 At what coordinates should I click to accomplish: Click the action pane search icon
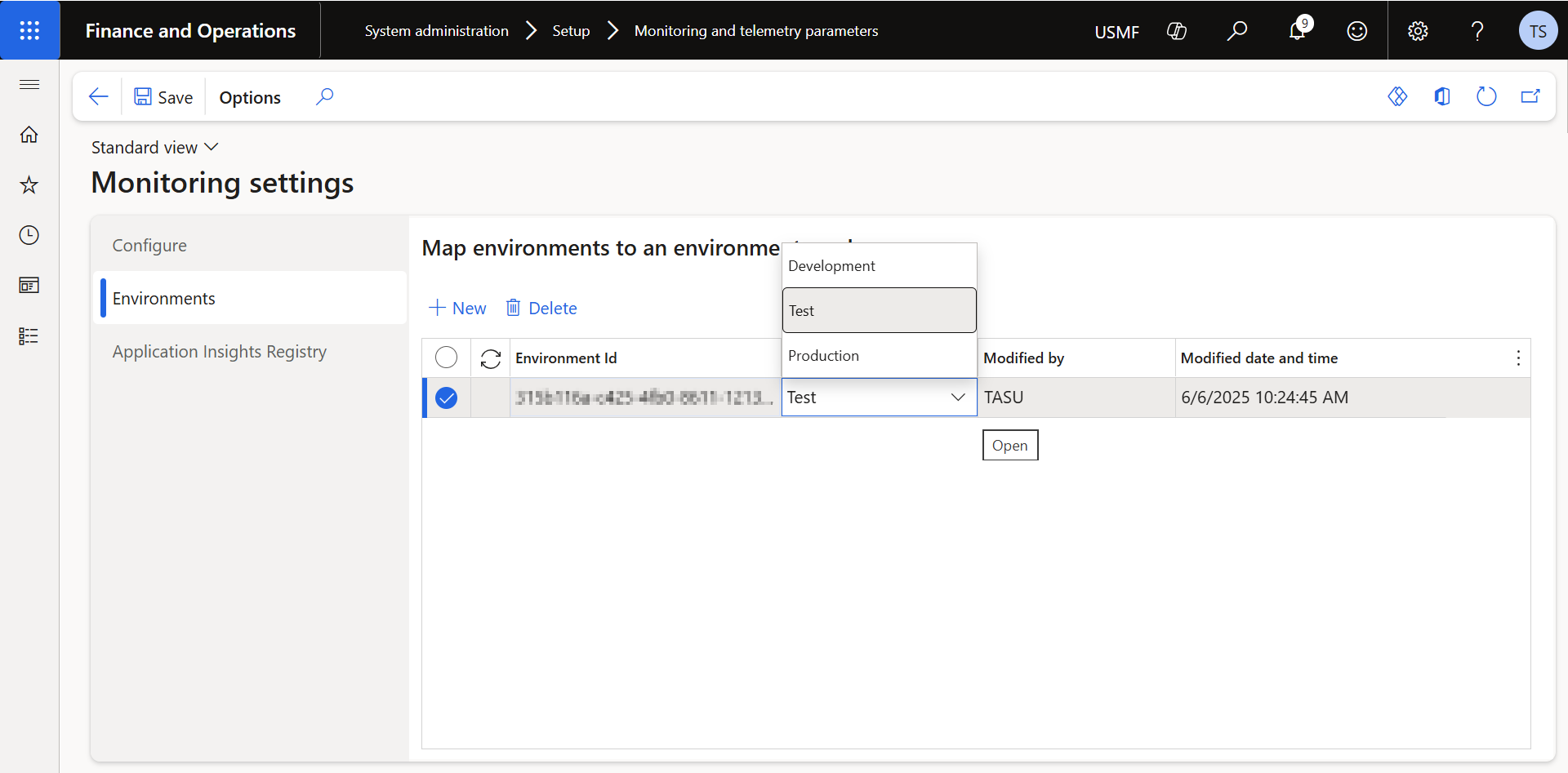click(x=324, y=96)
